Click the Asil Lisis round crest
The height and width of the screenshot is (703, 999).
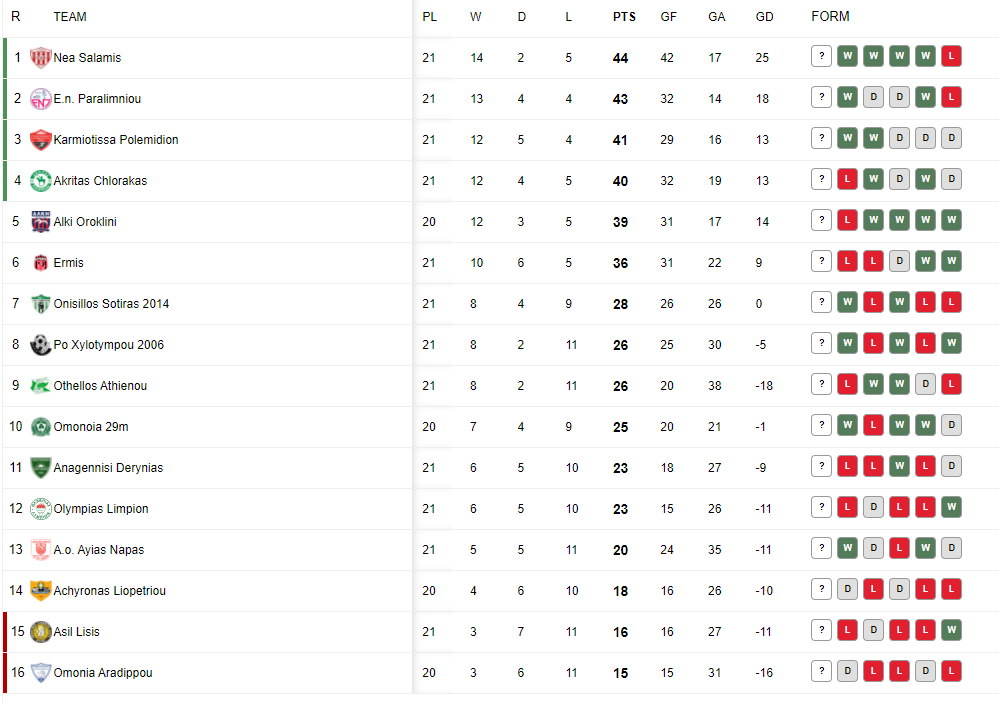[41, 632]
